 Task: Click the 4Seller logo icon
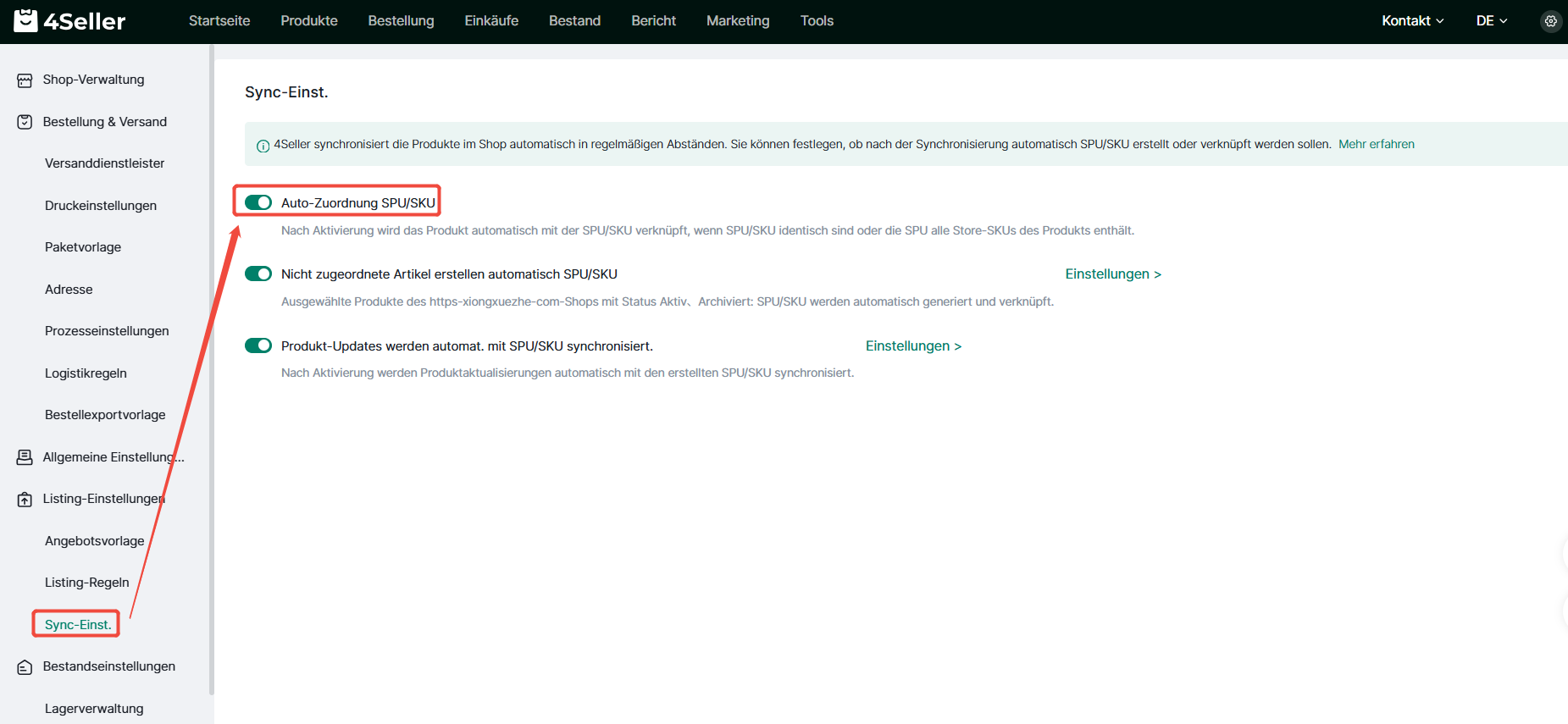(x=25, y=20)
